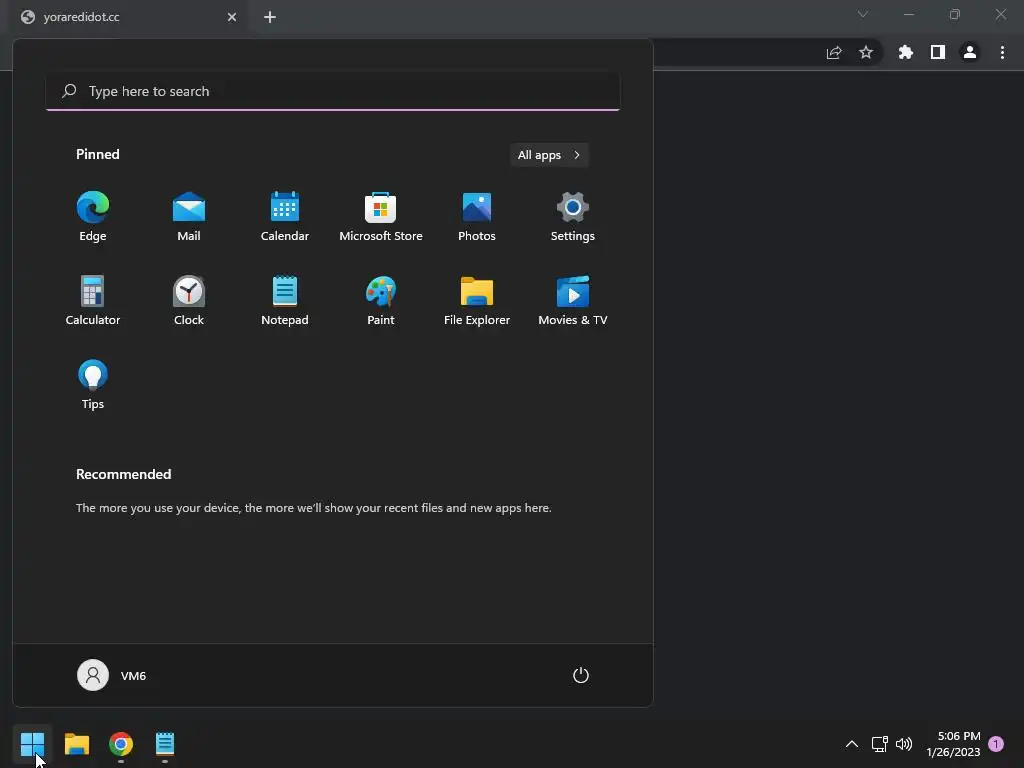Close the yoraredidot.cc tab
The height and width of the screenshot is (768, 1024).
coord(232,17)
